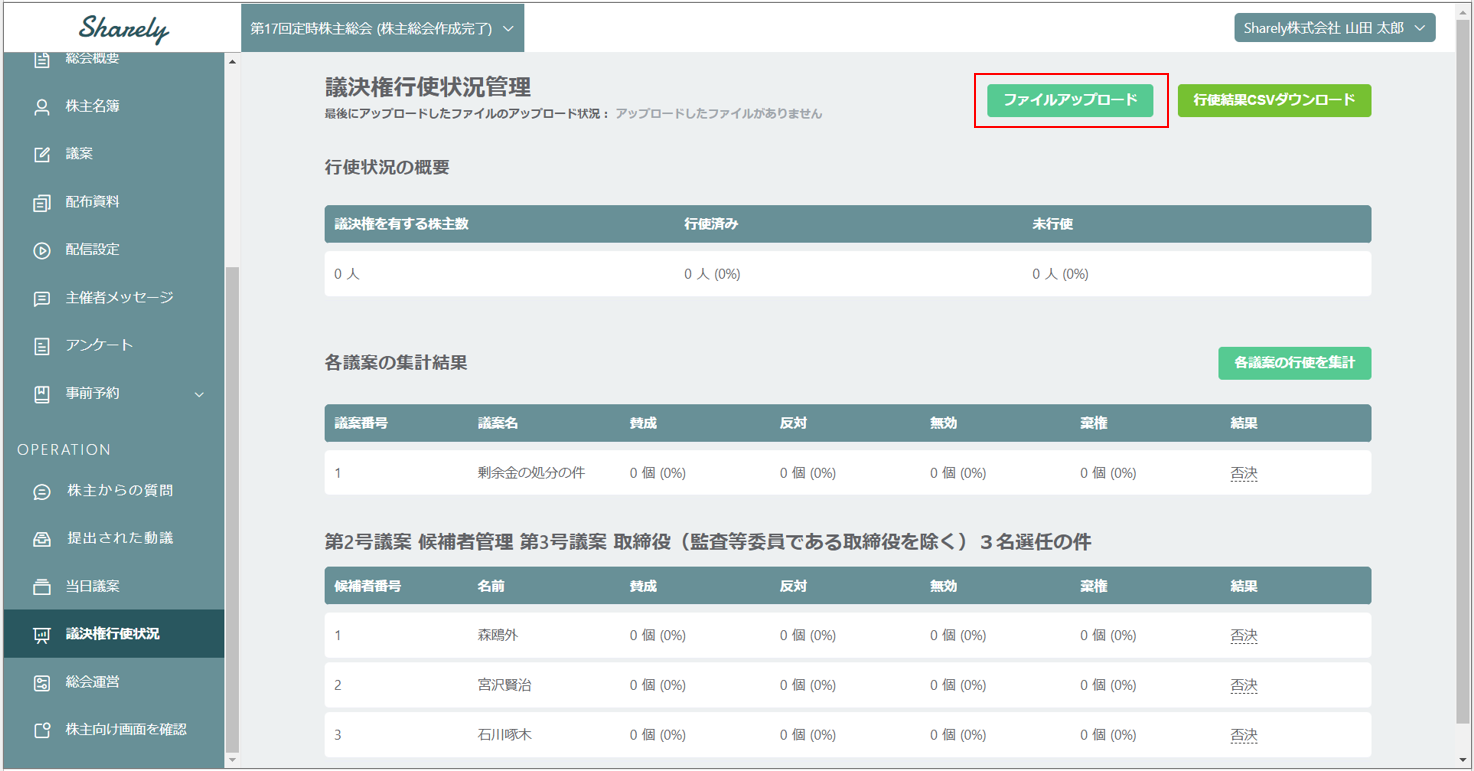
Task: Select 株主向け画面を確認 in sidebar menu
Action: click(125, 730)
